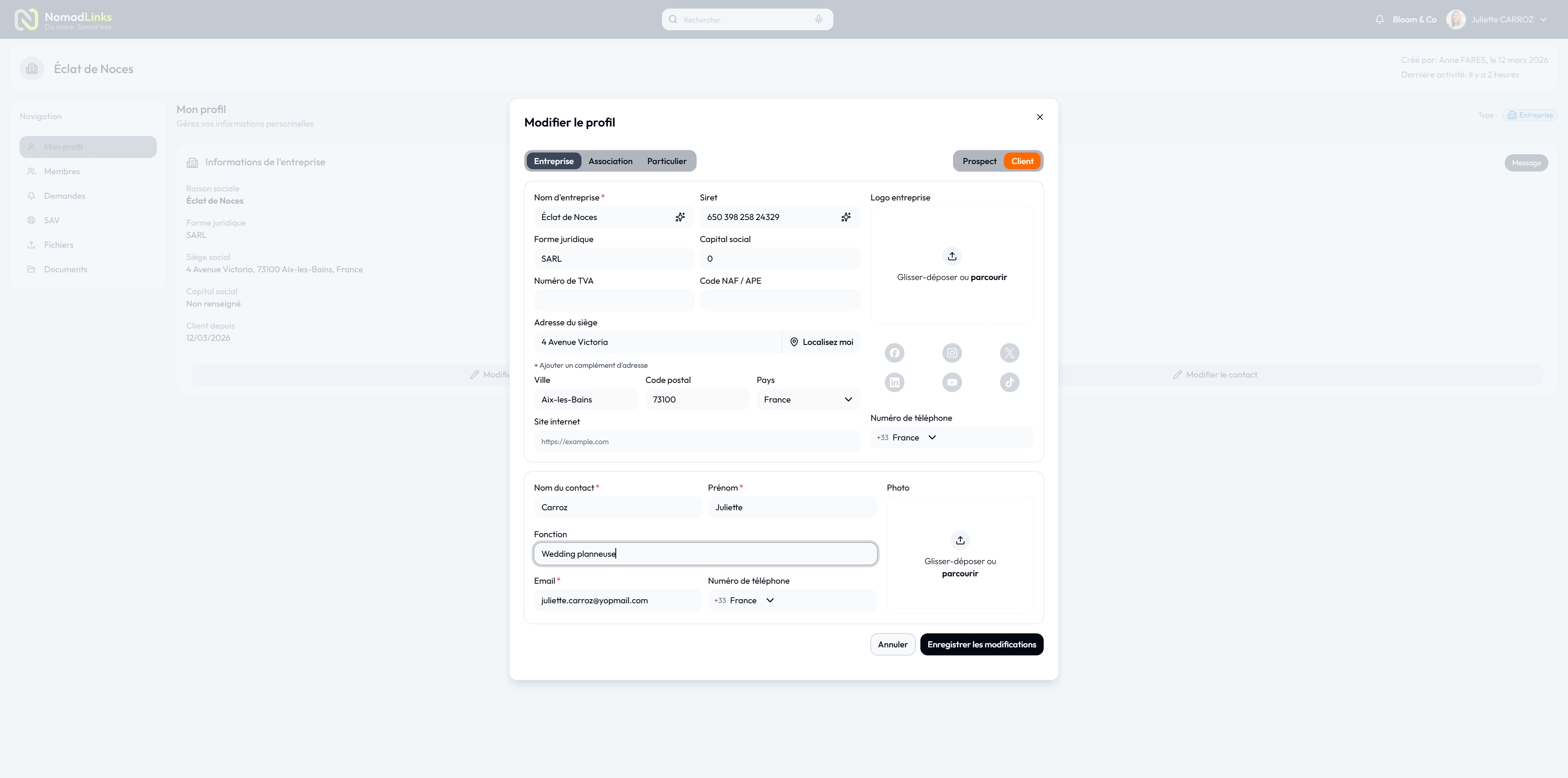
Task: Click the Localisez moi button
Action: (x=821, y=342)
